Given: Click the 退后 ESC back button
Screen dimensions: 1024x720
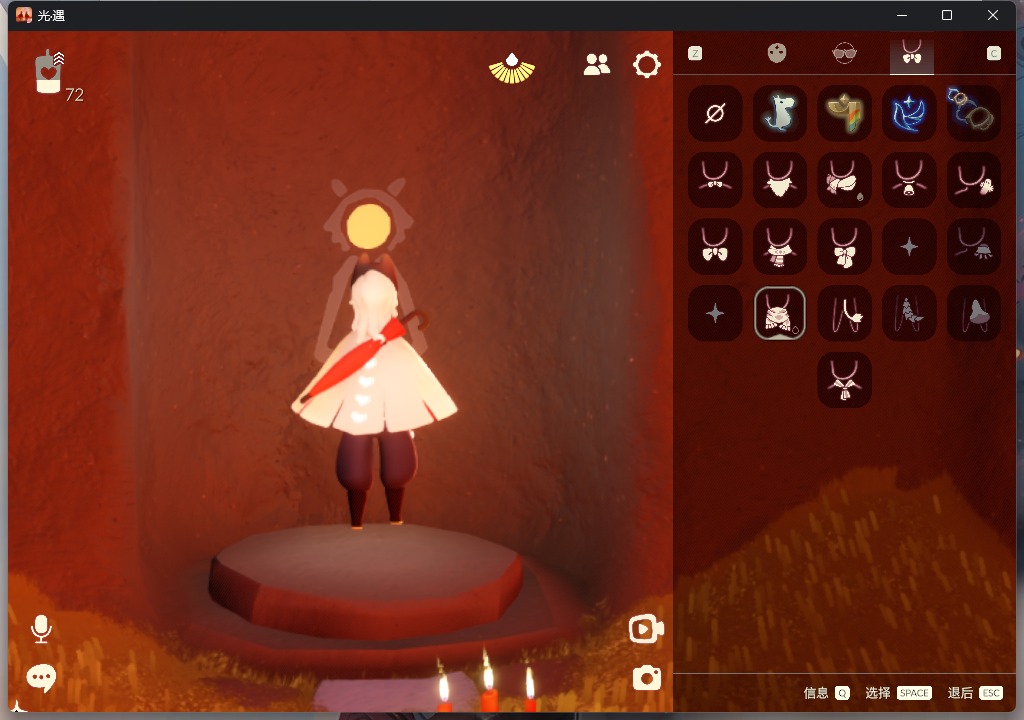Looking at the screenshot, I should (975, 693).
